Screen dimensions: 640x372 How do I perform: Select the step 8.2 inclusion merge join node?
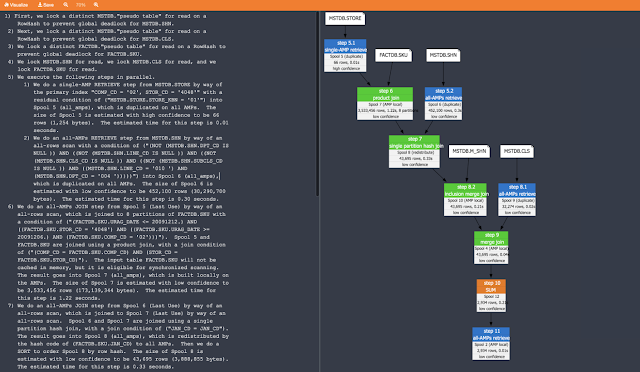[465, 199]
